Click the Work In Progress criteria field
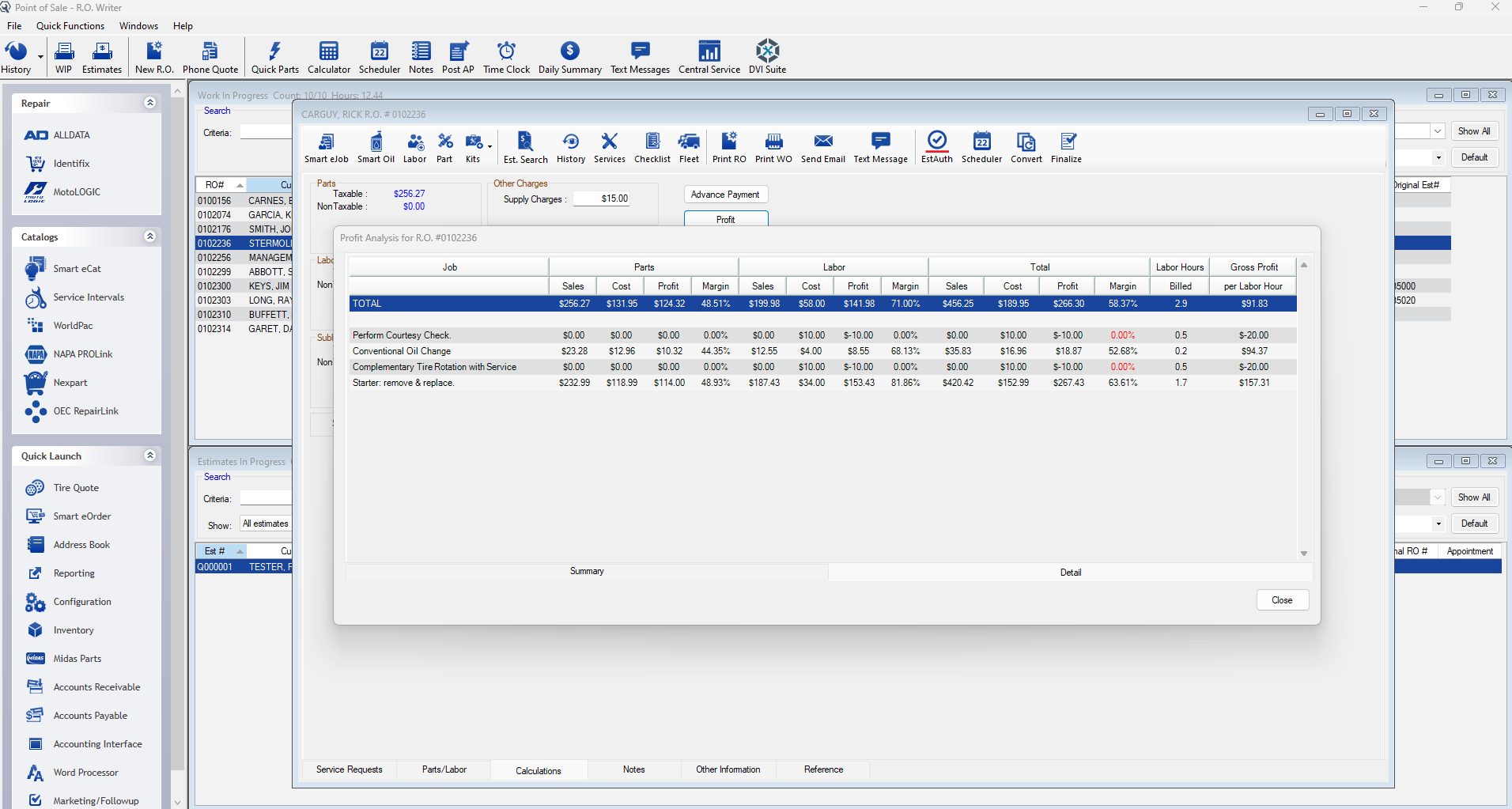The height and width of the screenshot is (809, 1512). (x=266, y=131)
